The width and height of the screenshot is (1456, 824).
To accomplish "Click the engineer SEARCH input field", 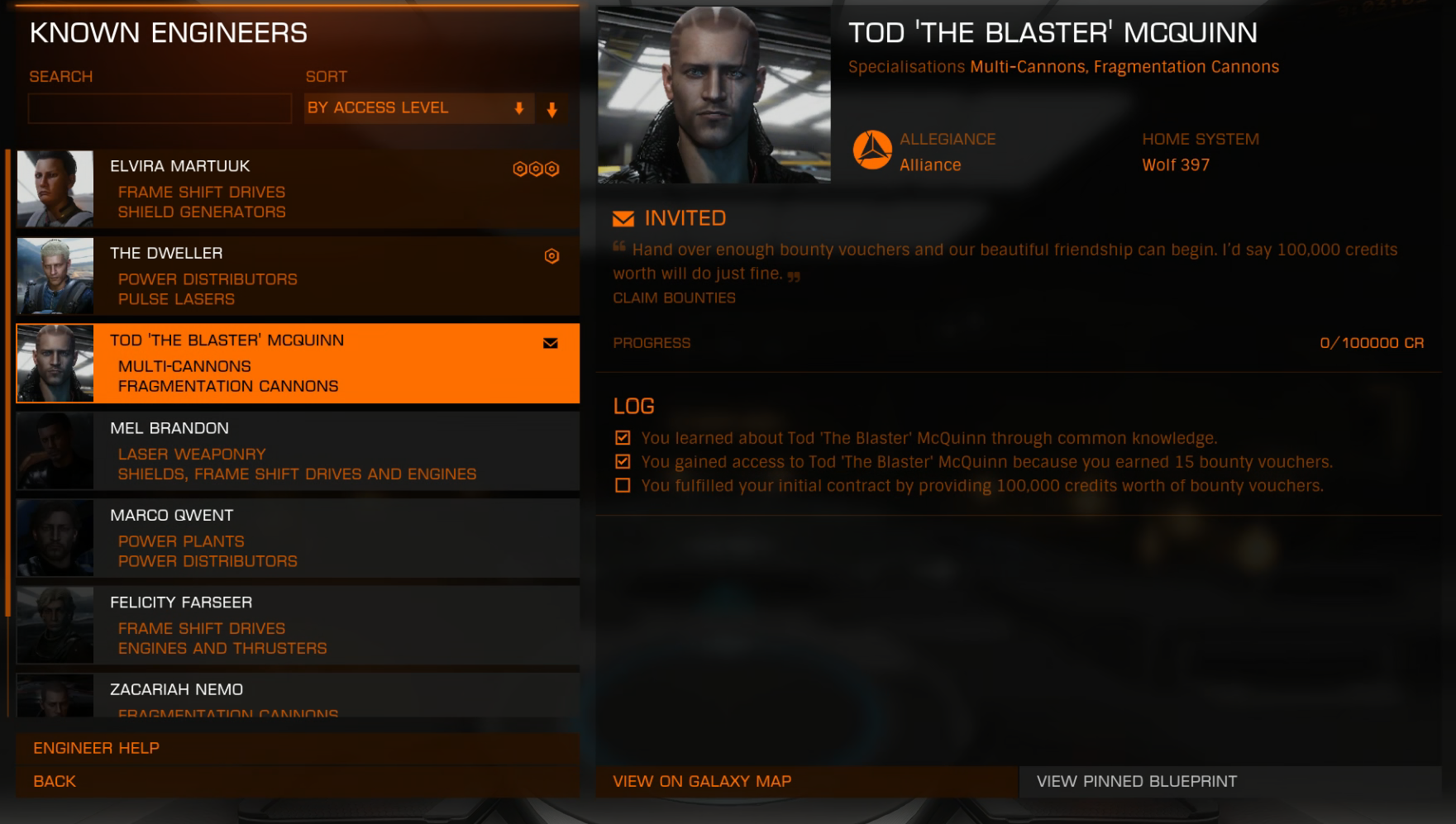I will [x=160, y=108].
